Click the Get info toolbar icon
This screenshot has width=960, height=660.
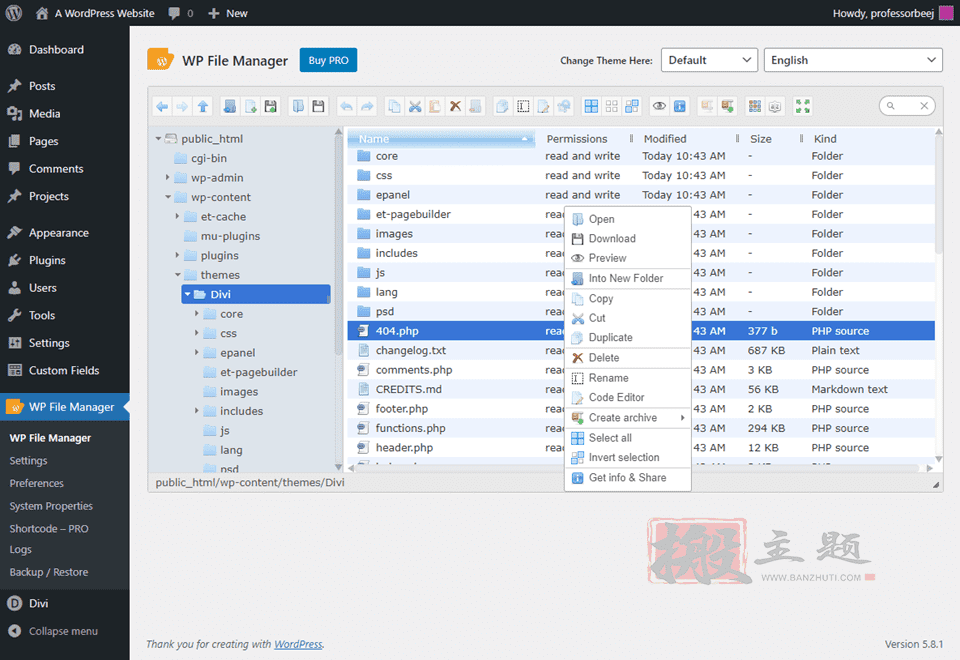[x=680, y=107]
